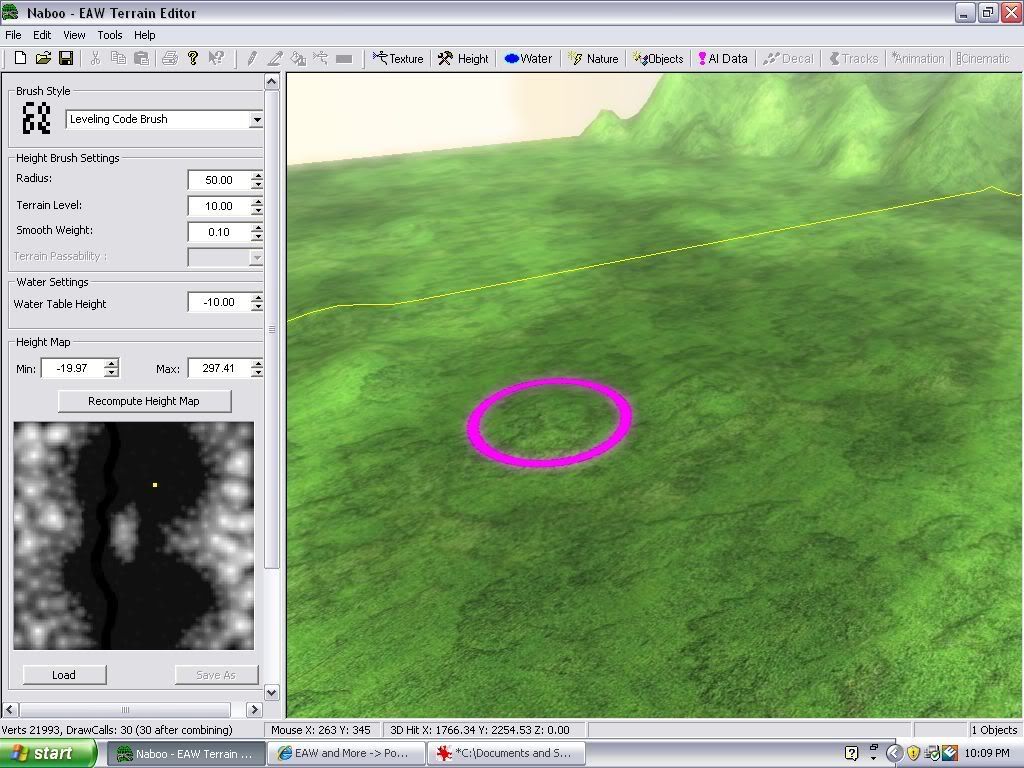Open the Tools menu
The width and height of the screenshot is (1024, 768).
point(110,35)
